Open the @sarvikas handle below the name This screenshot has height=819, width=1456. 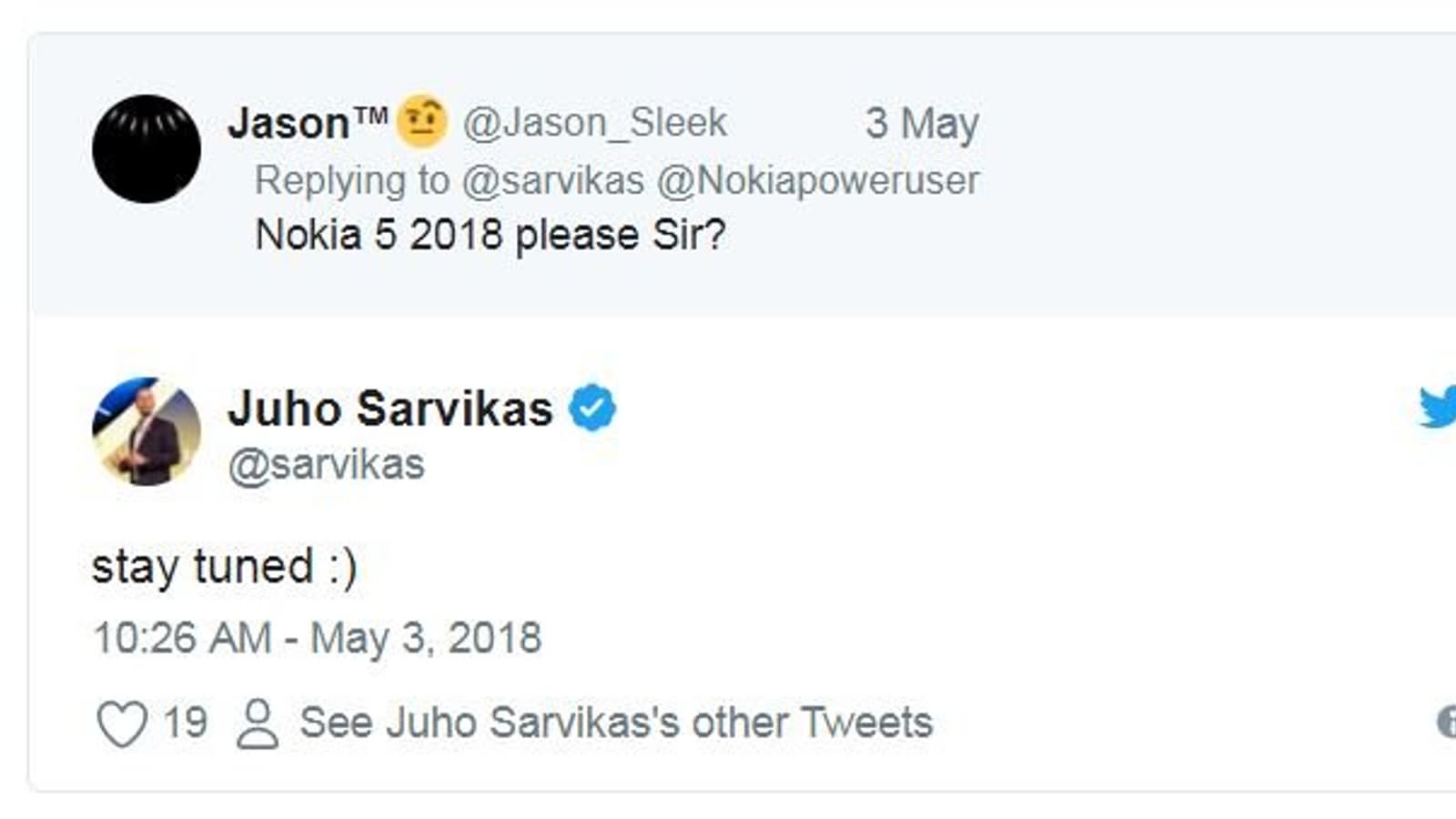(326, 465)
